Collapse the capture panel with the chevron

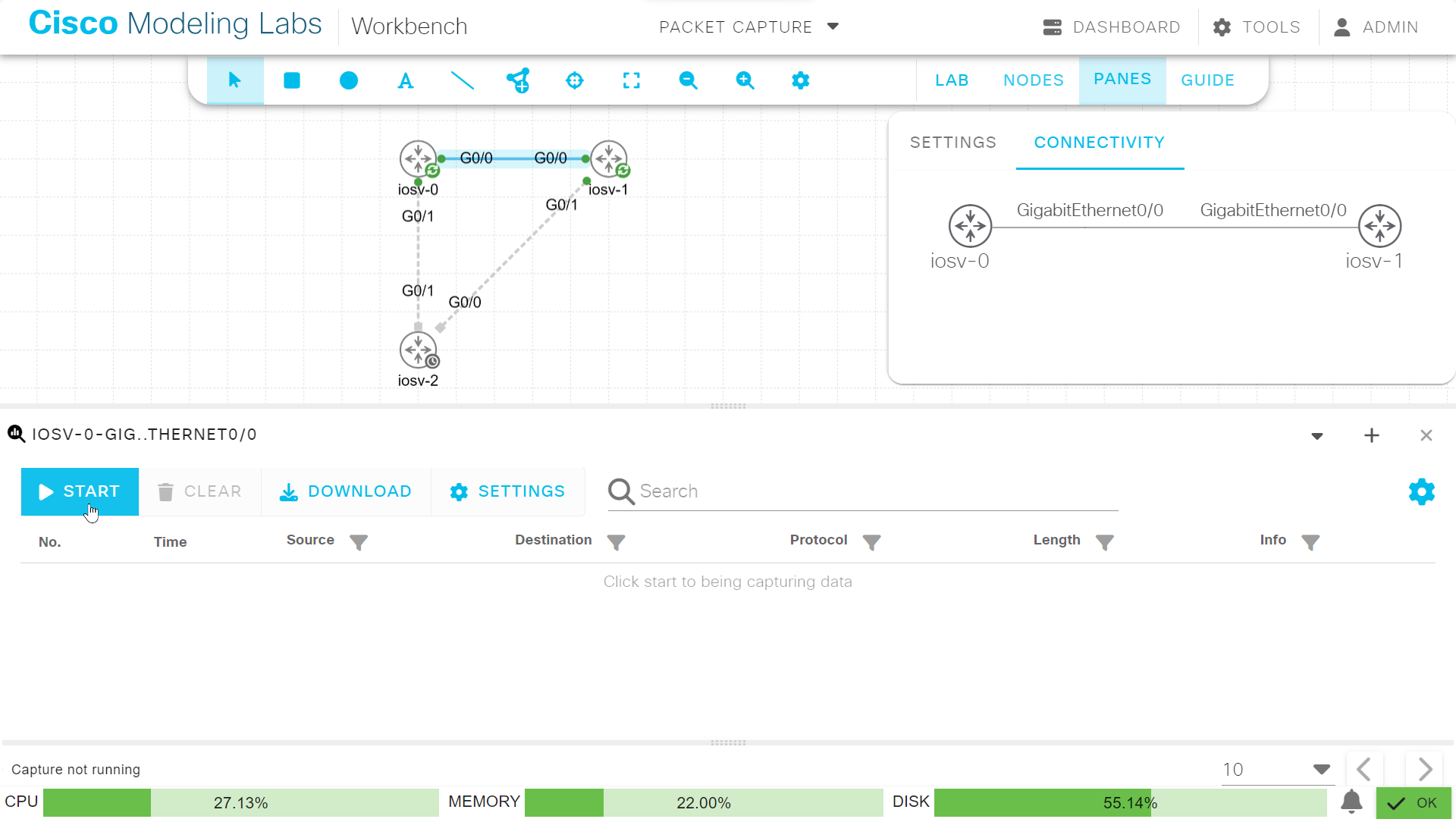[1317, 435]
